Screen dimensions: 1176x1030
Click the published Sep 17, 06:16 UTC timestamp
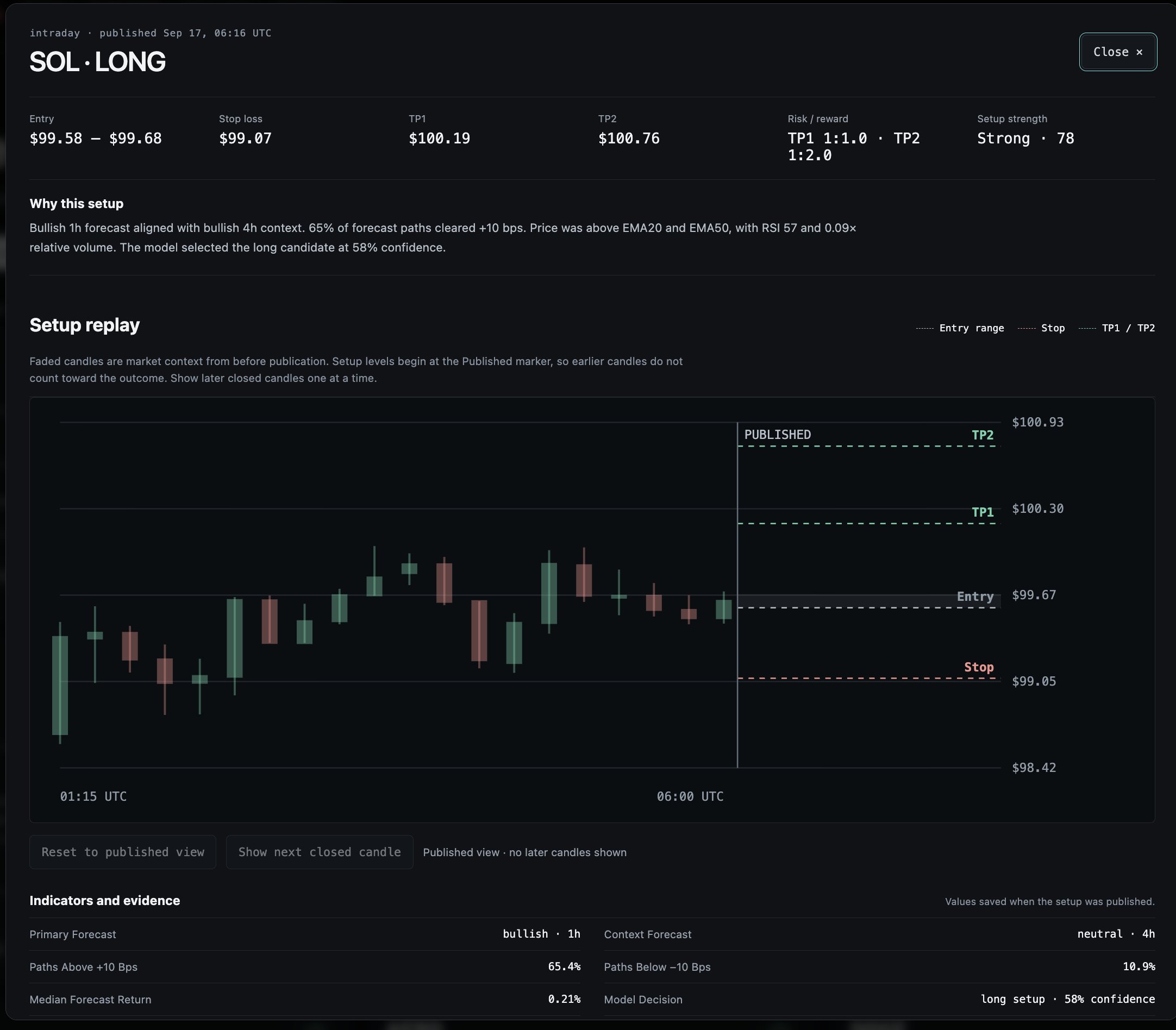pos(185,33)
